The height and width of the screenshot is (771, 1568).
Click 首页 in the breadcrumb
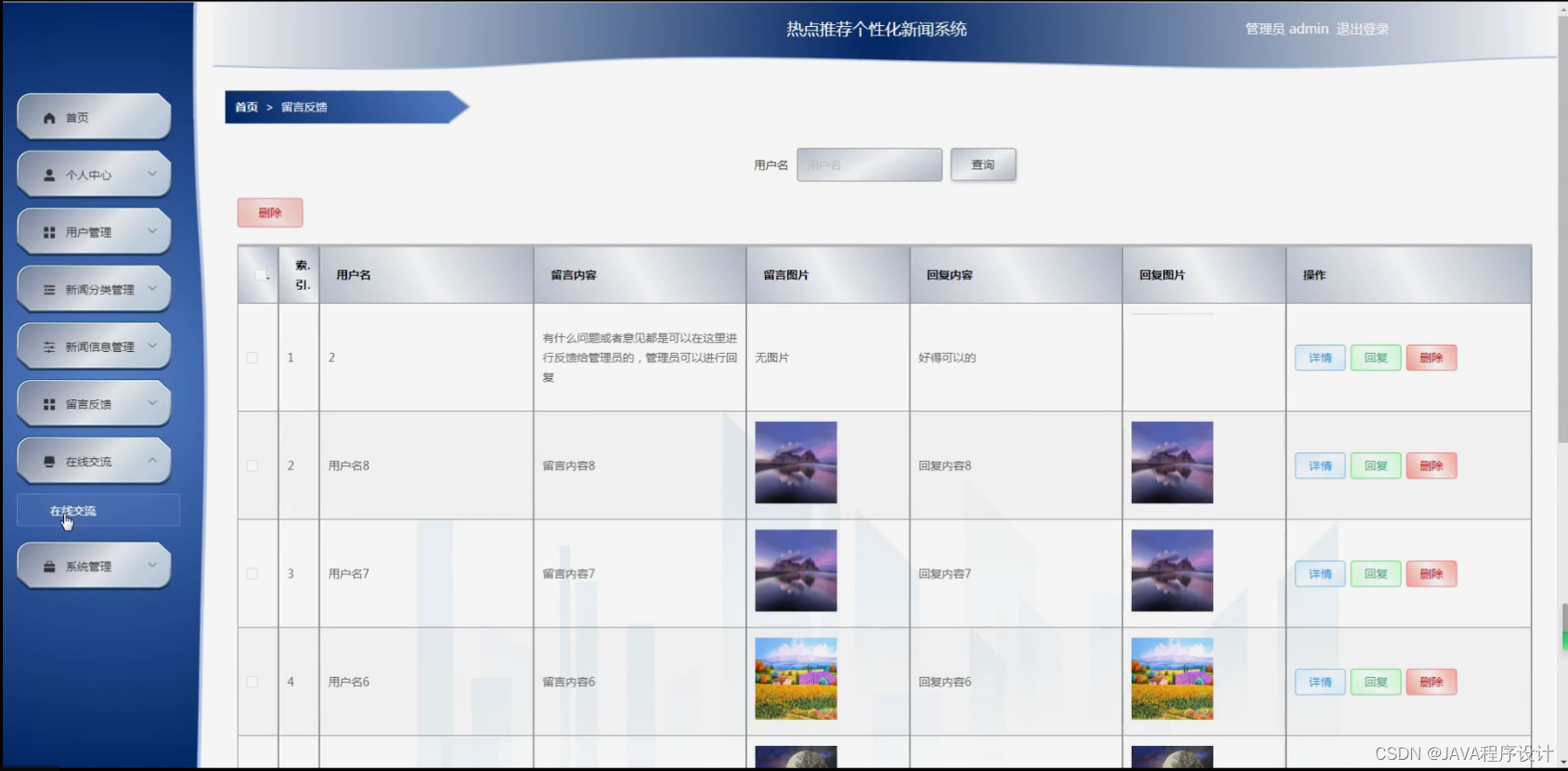pyautogui.click(x=246, y=107)
